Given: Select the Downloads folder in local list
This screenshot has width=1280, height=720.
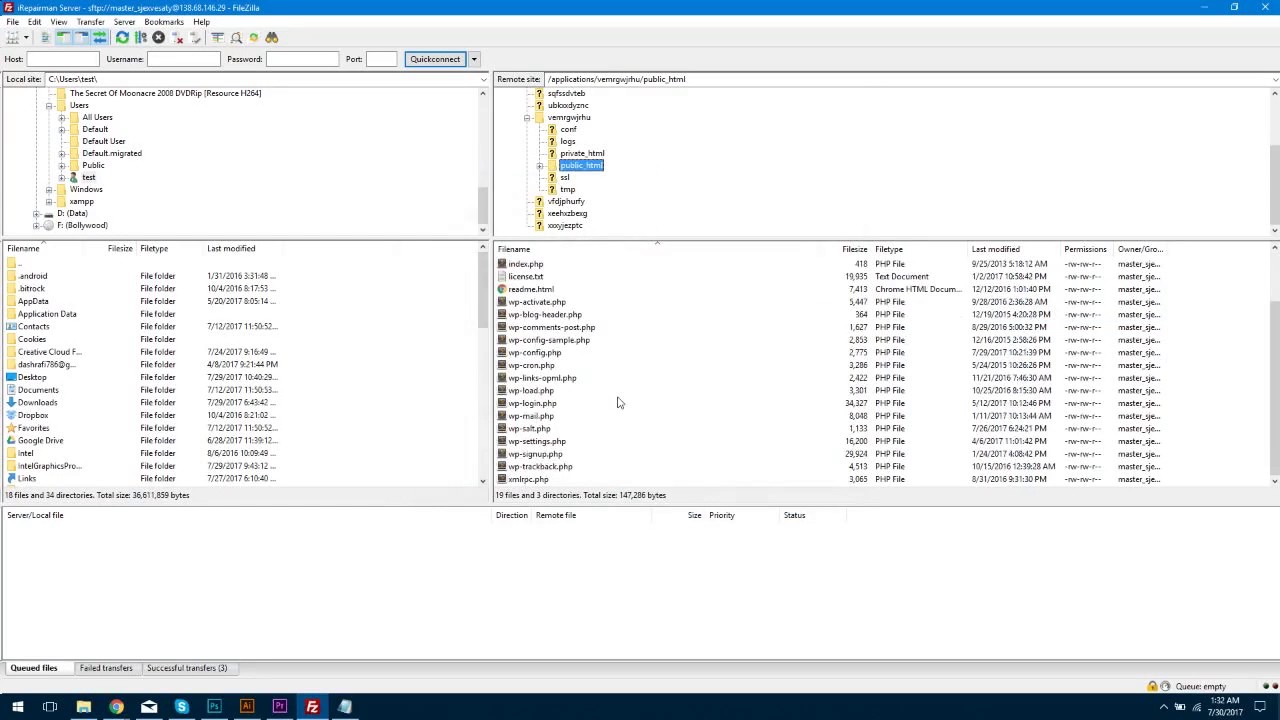Looking at the screenshot, I should [37, 403].
